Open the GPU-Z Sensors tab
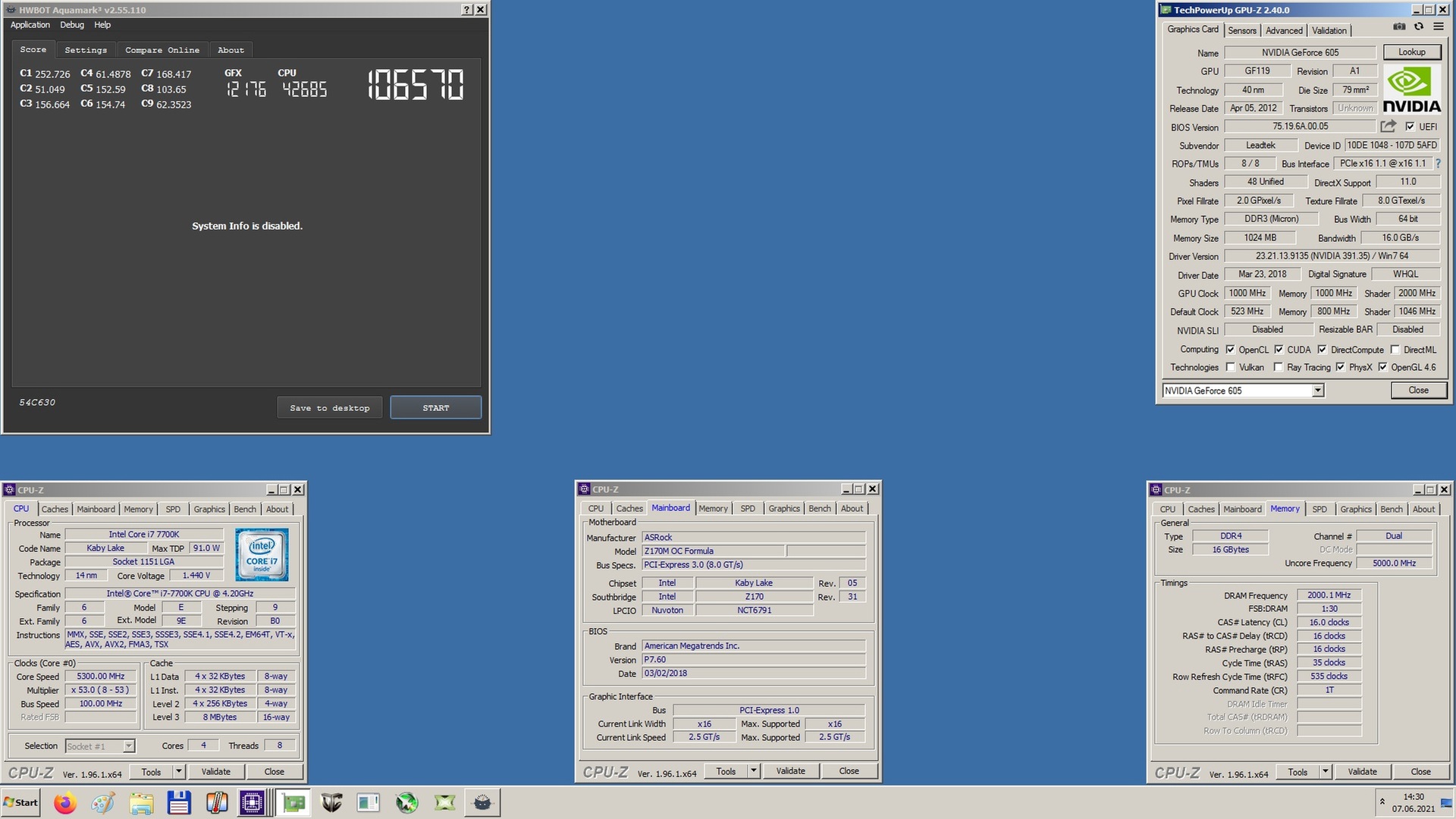 (1242, 30)
